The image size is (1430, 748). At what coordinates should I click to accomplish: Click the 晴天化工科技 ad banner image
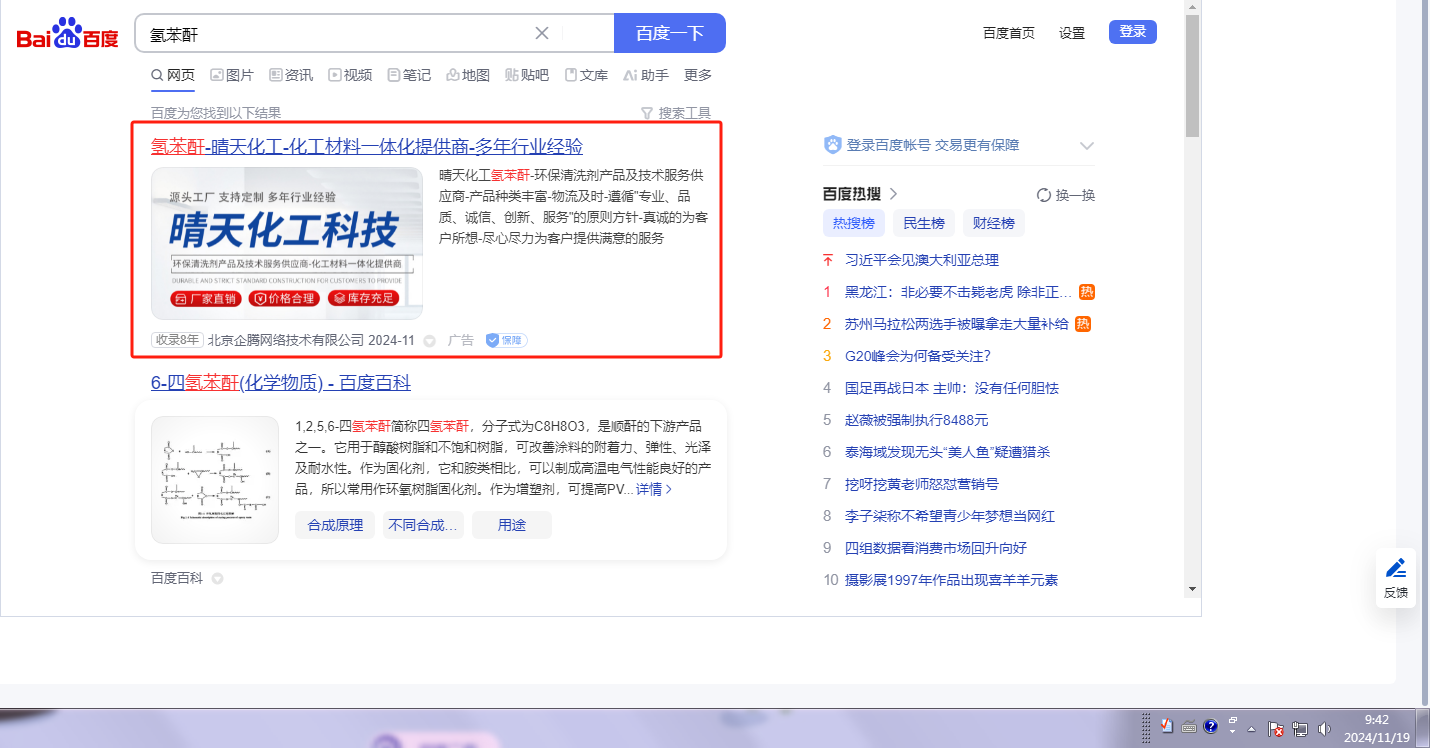coord(287,243)
